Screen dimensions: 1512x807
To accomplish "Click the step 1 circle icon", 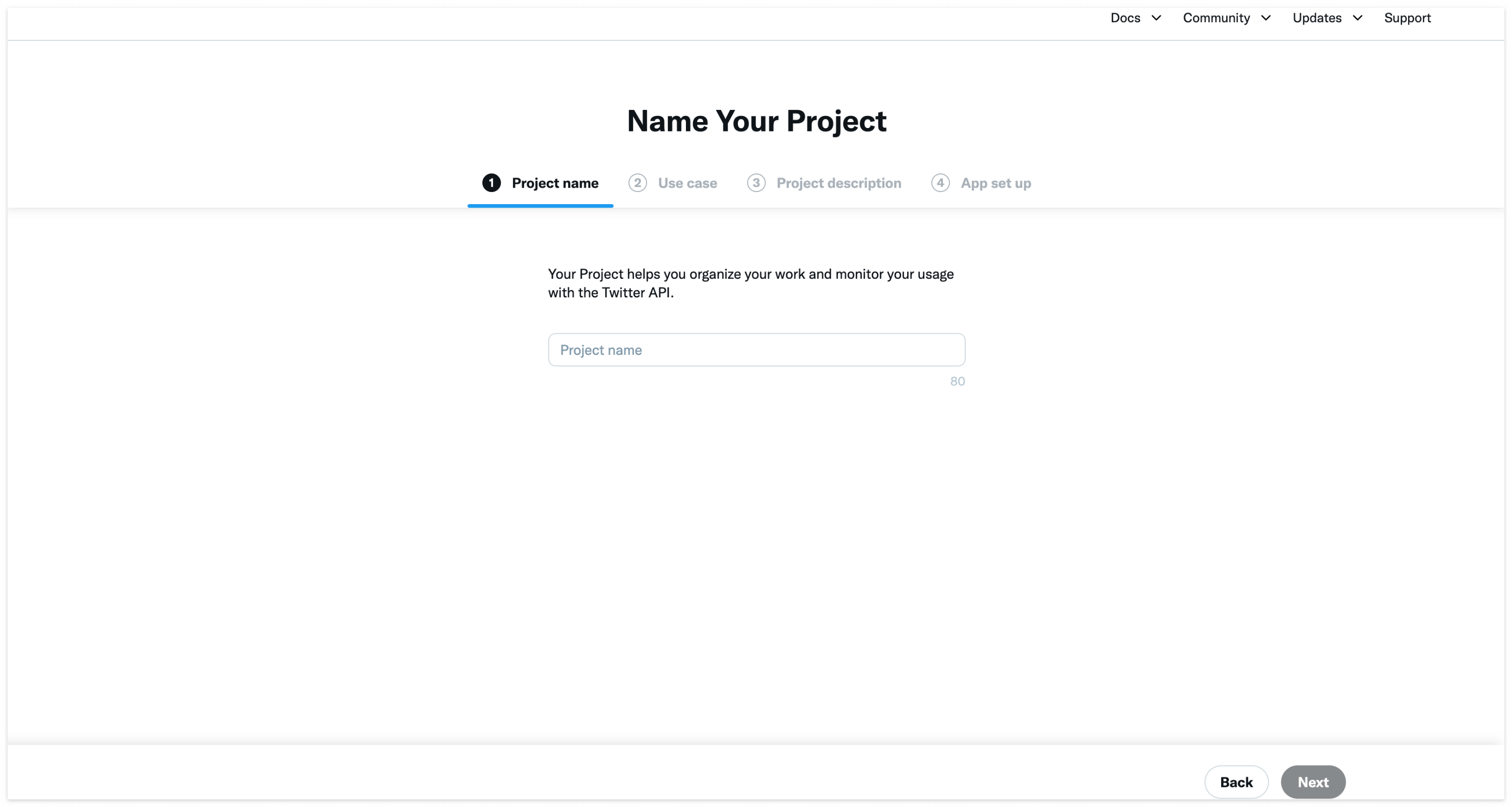I will pos(491,183).
